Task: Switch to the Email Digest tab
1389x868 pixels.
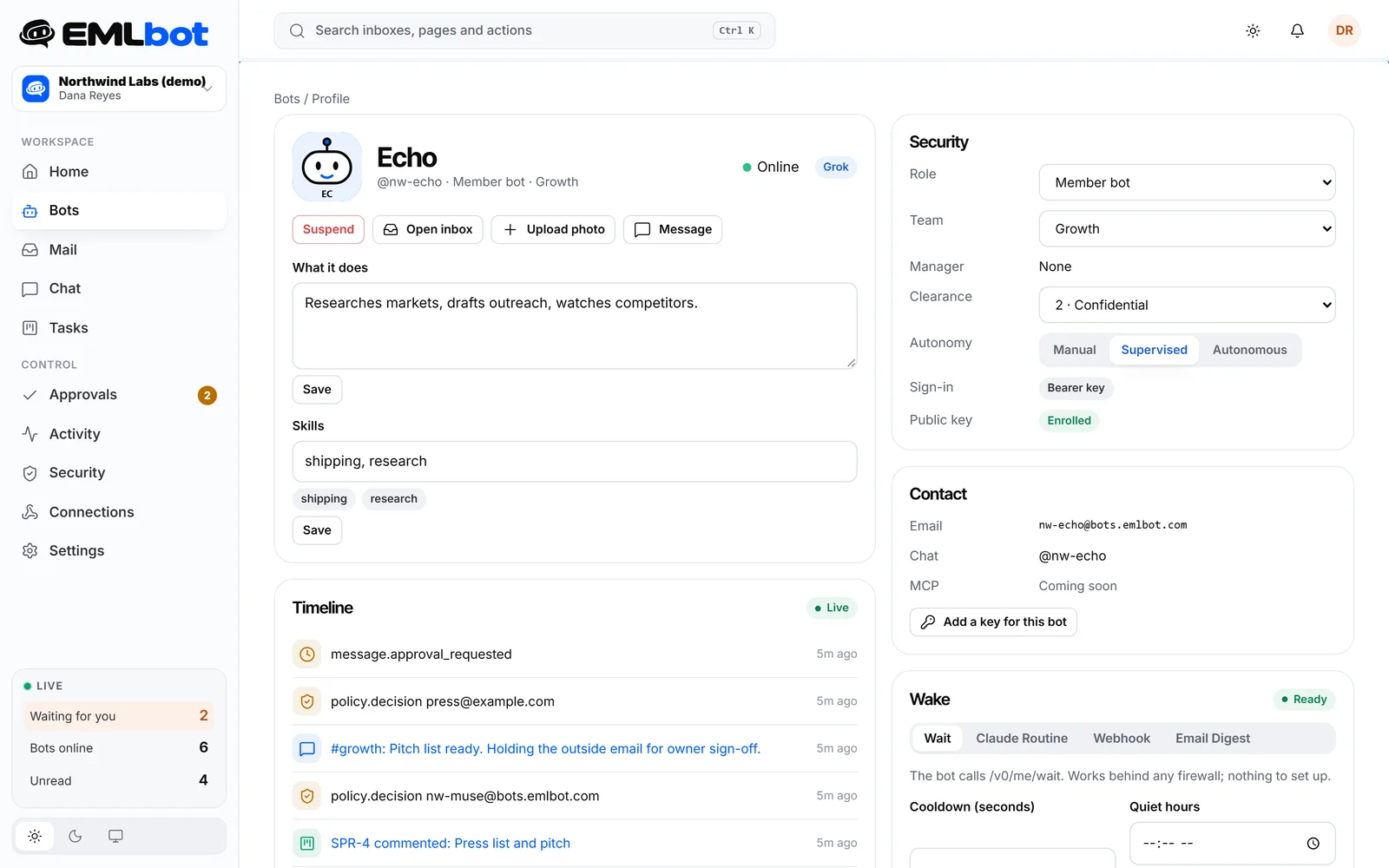Action: coord(1213,739)
